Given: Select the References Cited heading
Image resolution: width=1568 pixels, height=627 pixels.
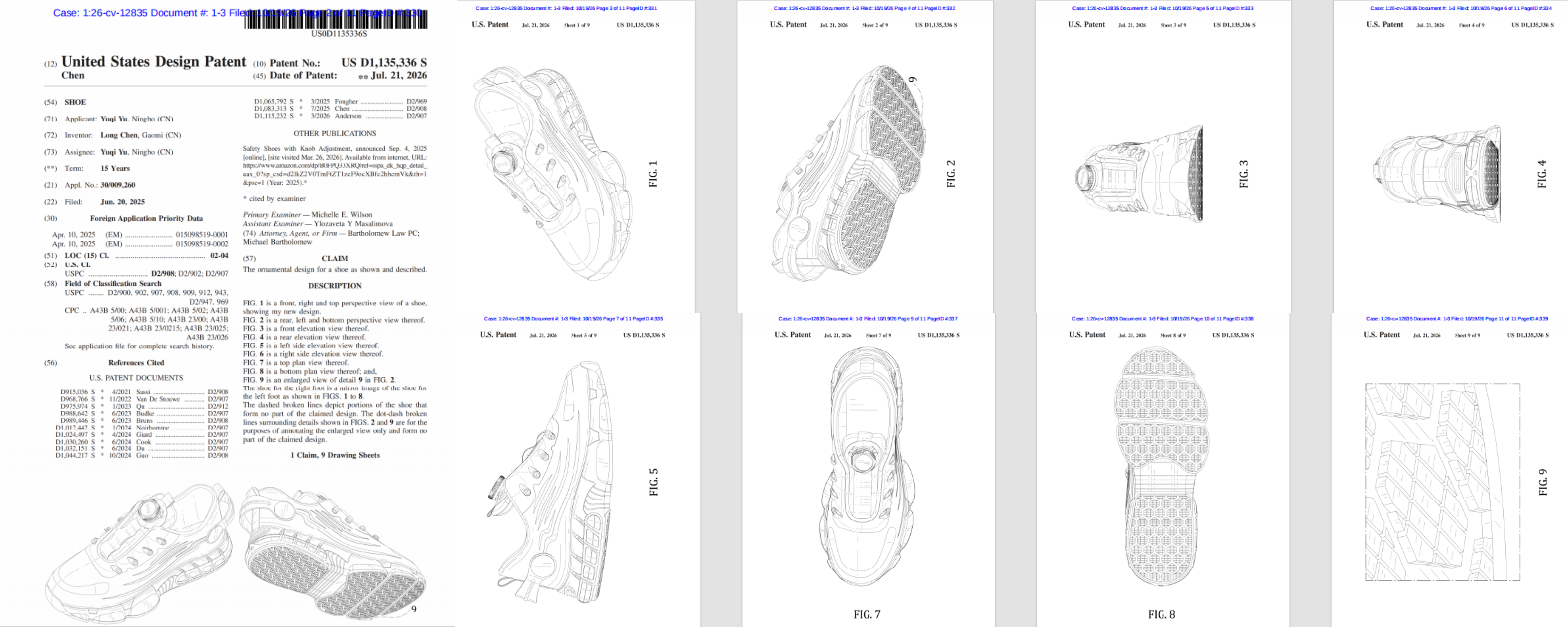Looking at the screenshot, I should (x=136, y=363).
